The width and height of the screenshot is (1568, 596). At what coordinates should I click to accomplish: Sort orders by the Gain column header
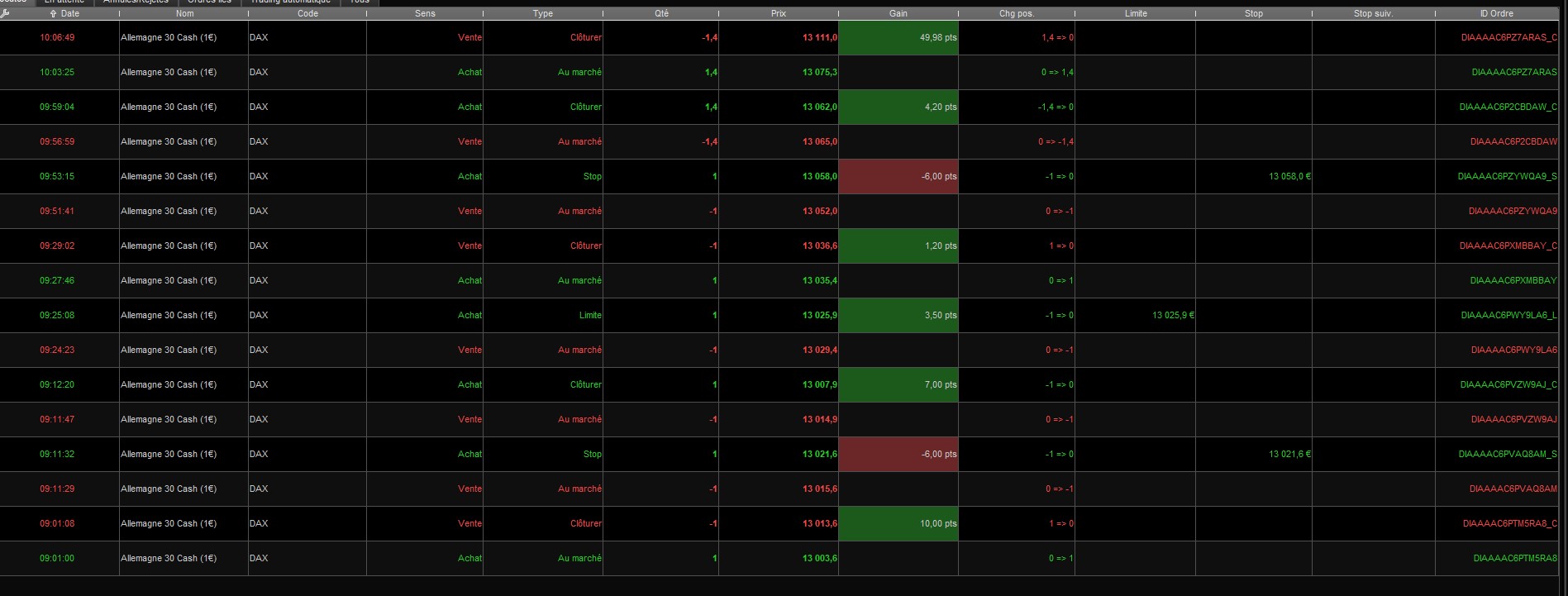tap(898, 14)
